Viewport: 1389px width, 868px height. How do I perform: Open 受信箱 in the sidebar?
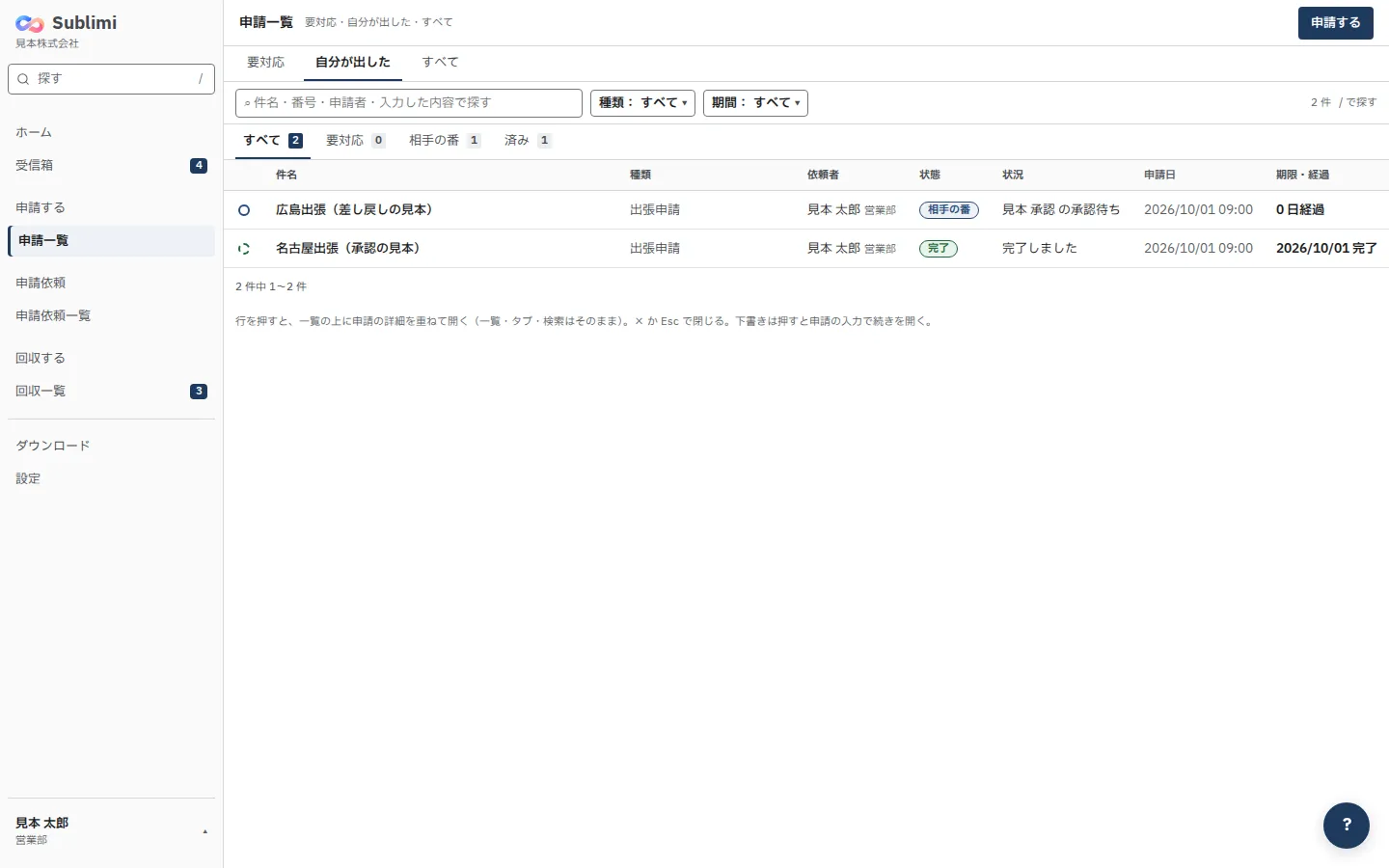click(x=111, y=166)
